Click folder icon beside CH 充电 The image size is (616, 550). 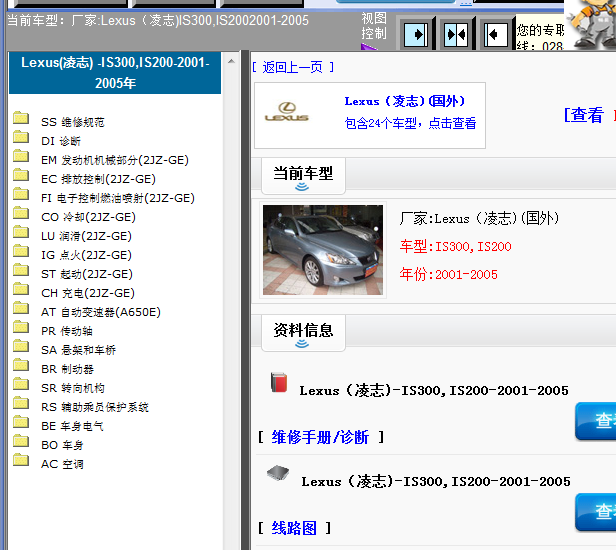21,289
